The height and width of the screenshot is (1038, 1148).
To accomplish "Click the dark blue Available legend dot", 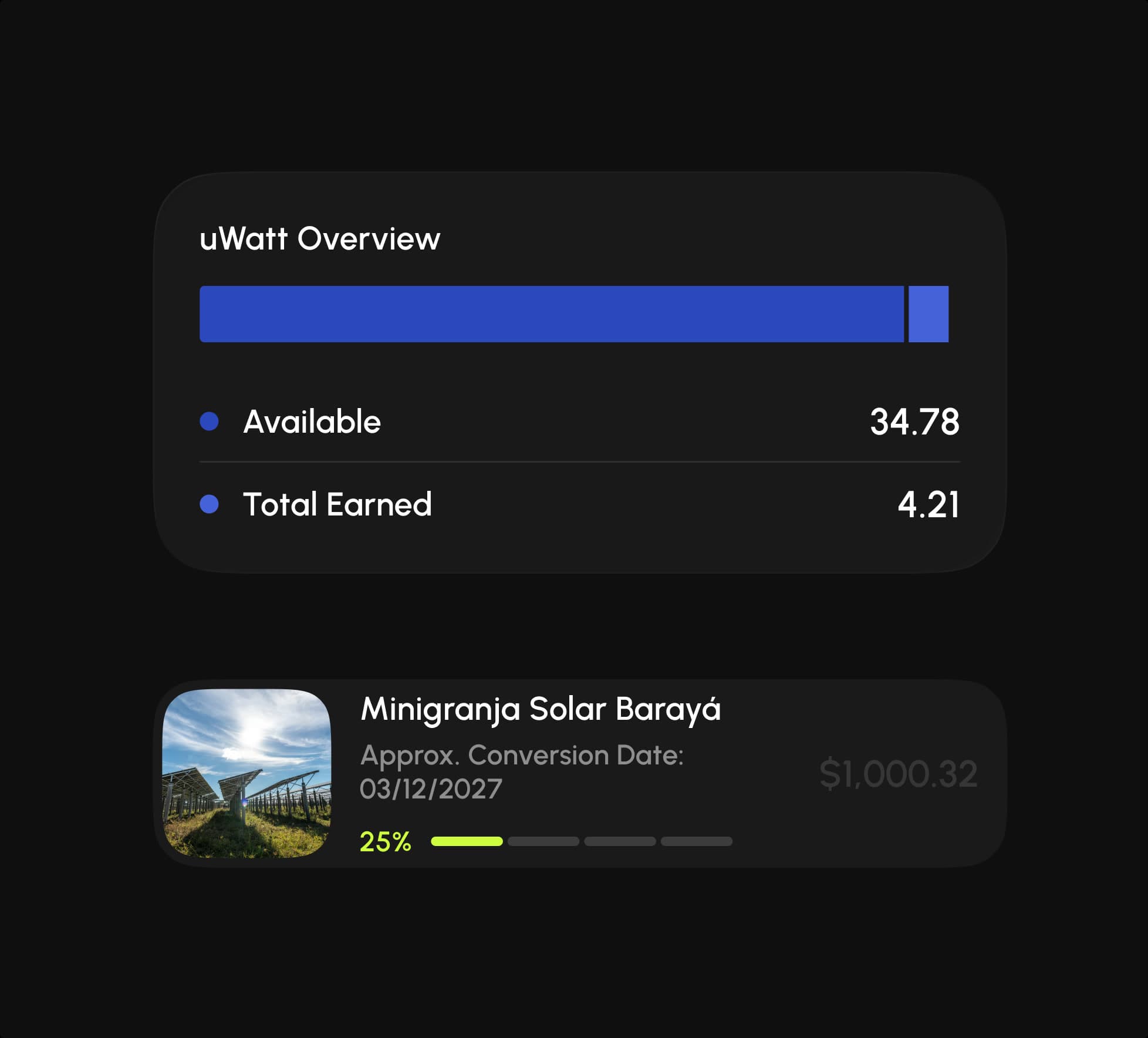I will pos(209,421).
